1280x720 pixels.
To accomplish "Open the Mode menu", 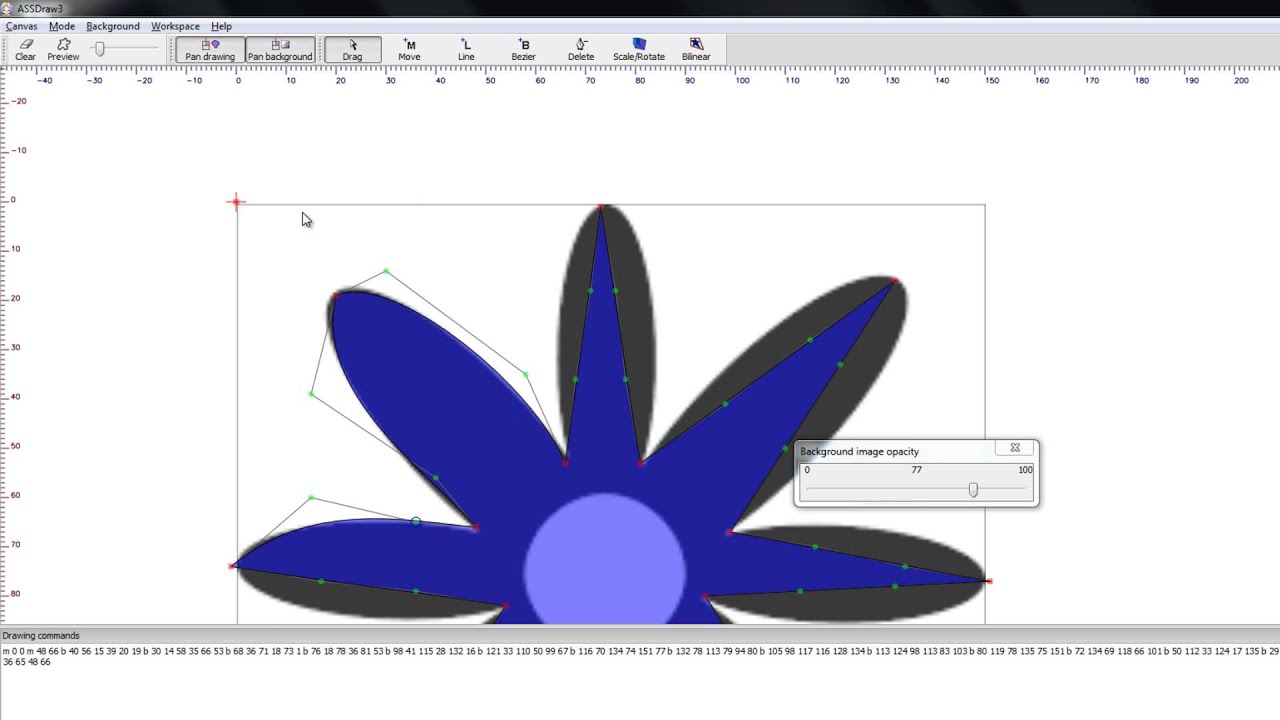I will point(62,26).
